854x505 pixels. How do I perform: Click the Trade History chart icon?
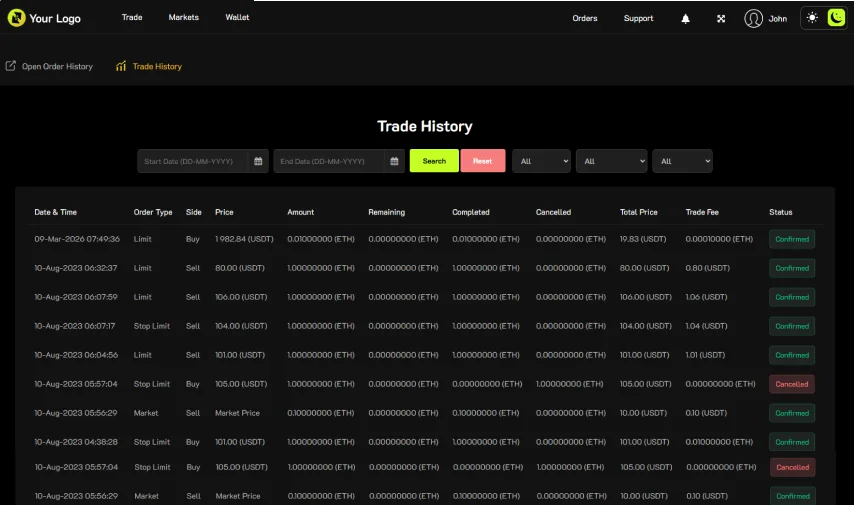121,66
